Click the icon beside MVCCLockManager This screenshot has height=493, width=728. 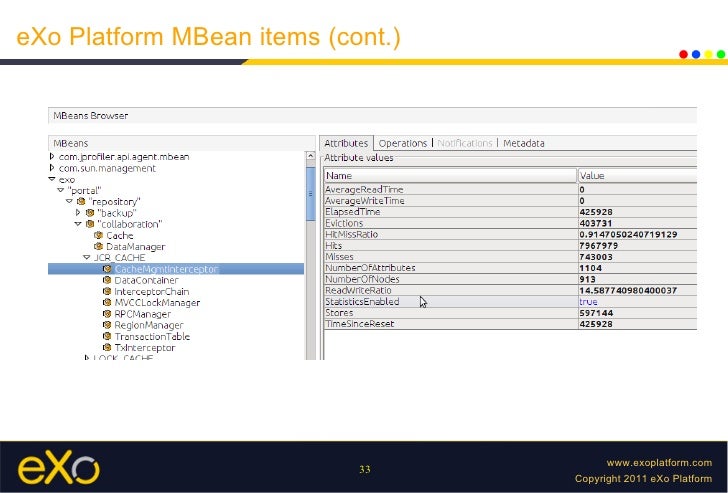click(x=107, y=303)
